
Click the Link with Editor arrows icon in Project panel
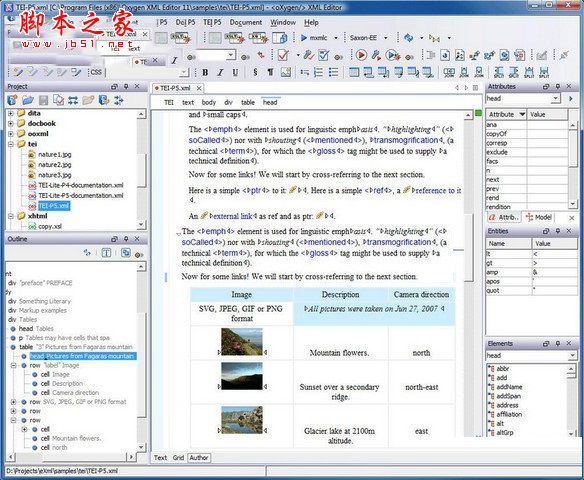[73, 100]
